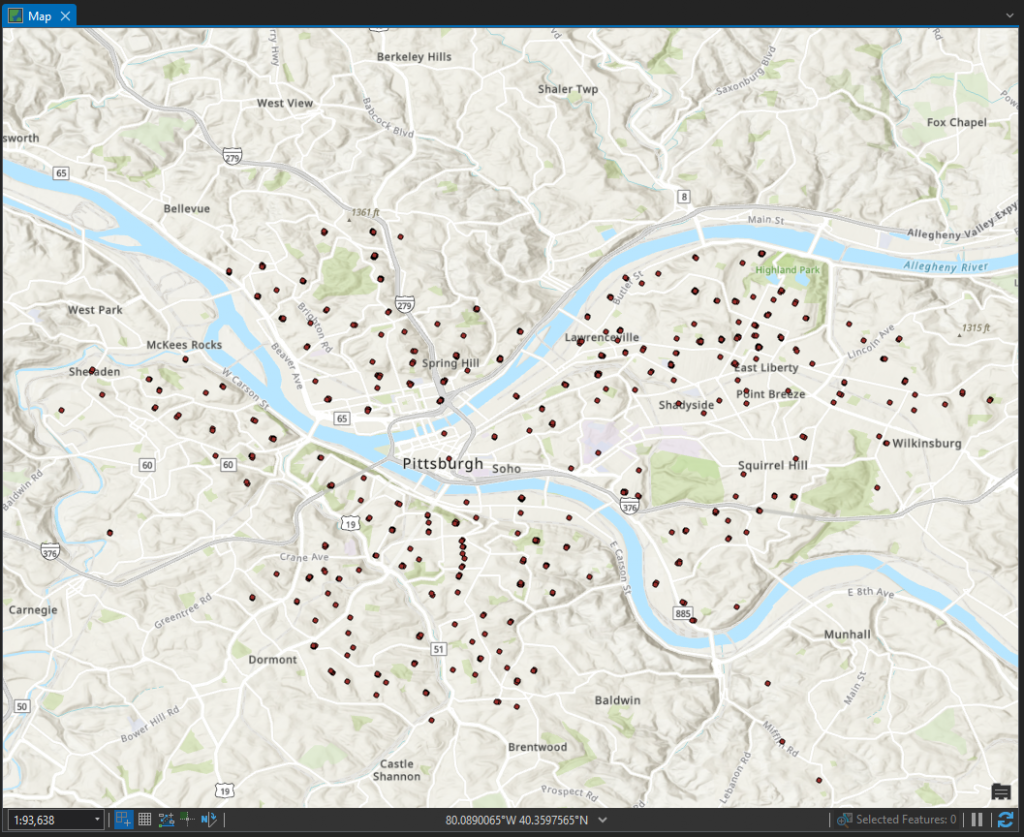Click the ground-to-grid correction icon
This screenshot has height=837, width=1024.
(x=187, y=820)
